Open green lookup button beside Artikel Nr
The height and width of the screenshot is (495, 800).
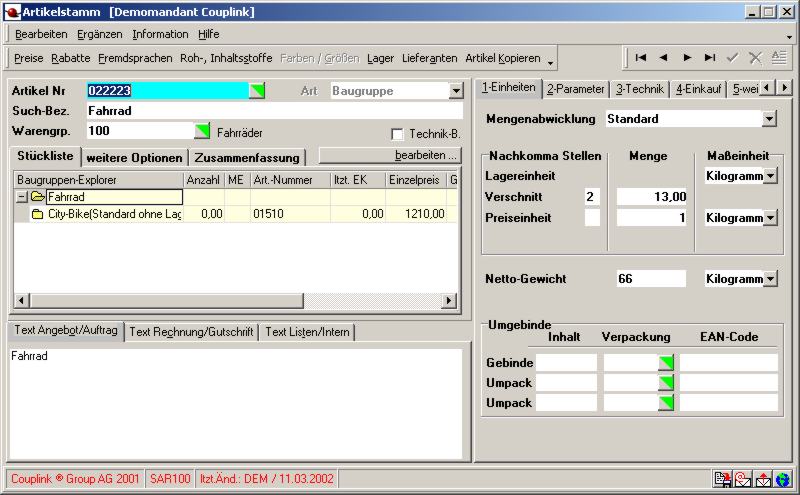pos(258,91)
